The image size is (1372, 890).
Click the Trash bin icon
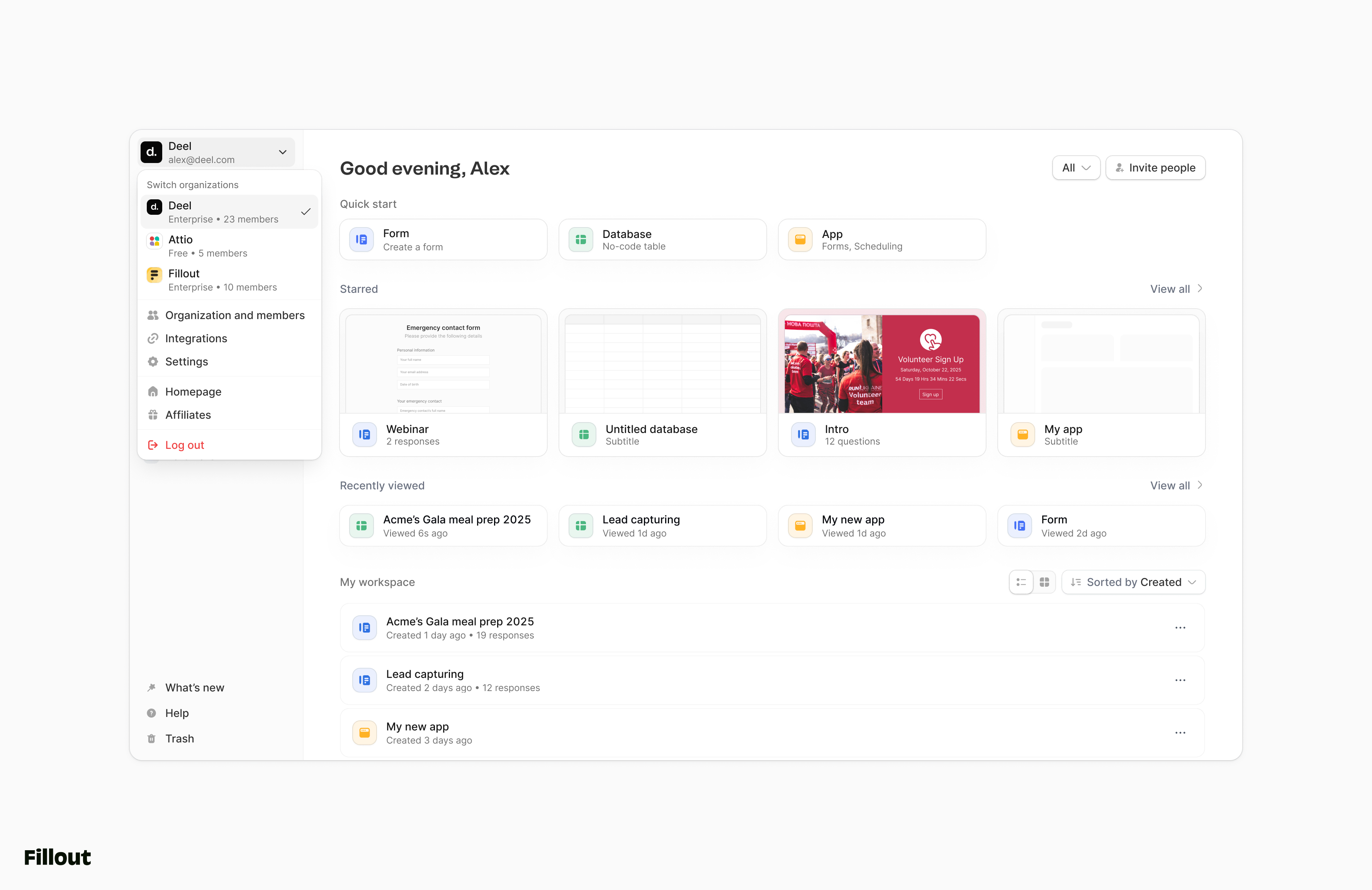coord(152,739)
